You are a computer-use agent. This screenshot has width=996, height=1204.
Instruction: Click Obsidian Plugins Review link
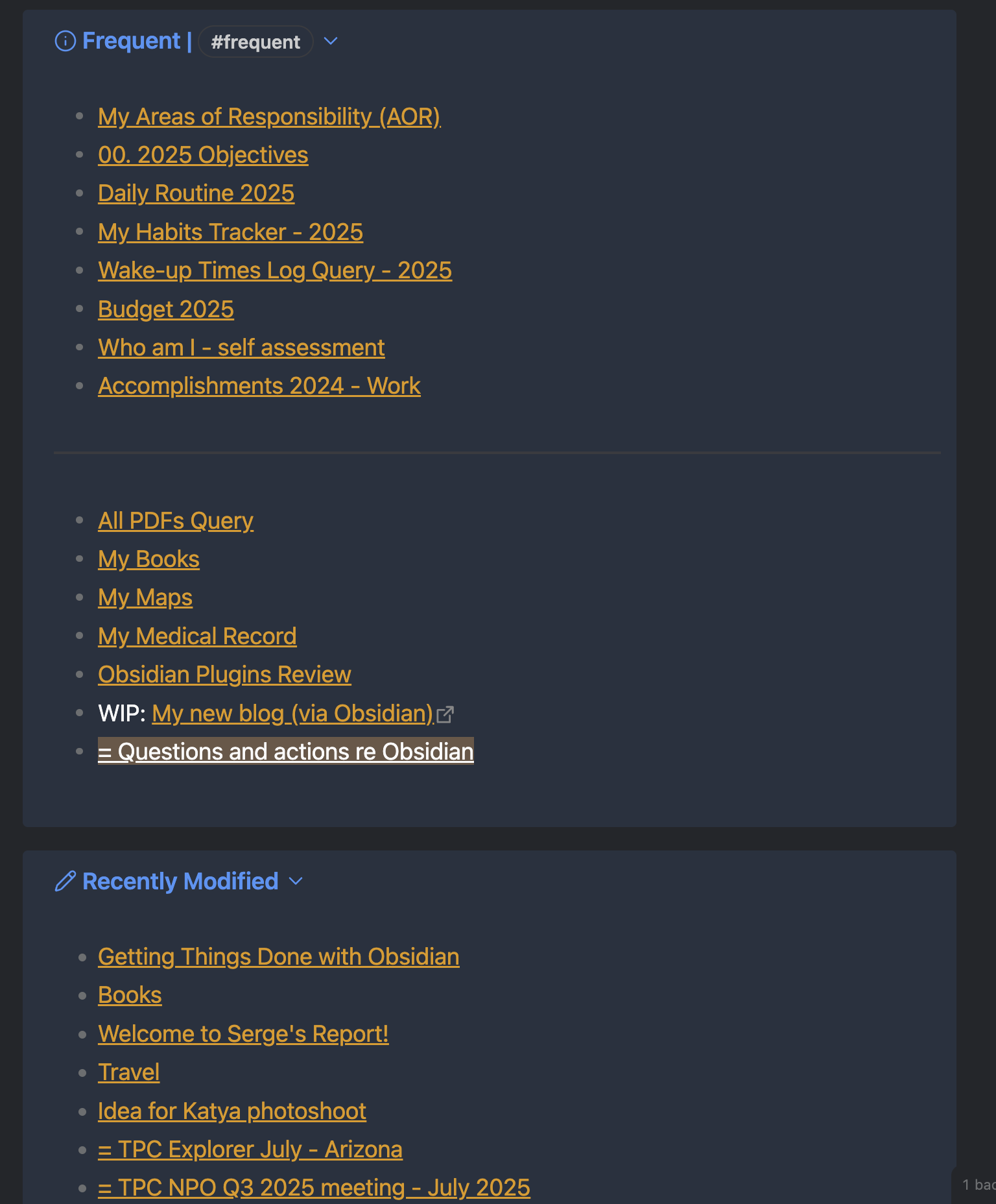(x=224, y=674)
